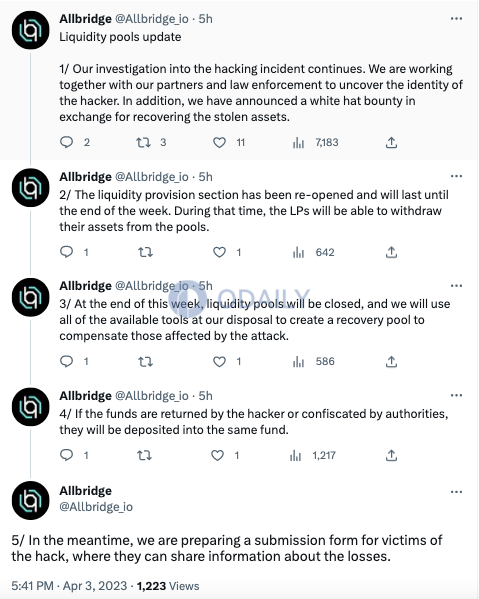Reply to the 'Liquidity pools update' tweet

tap(66, 142)
